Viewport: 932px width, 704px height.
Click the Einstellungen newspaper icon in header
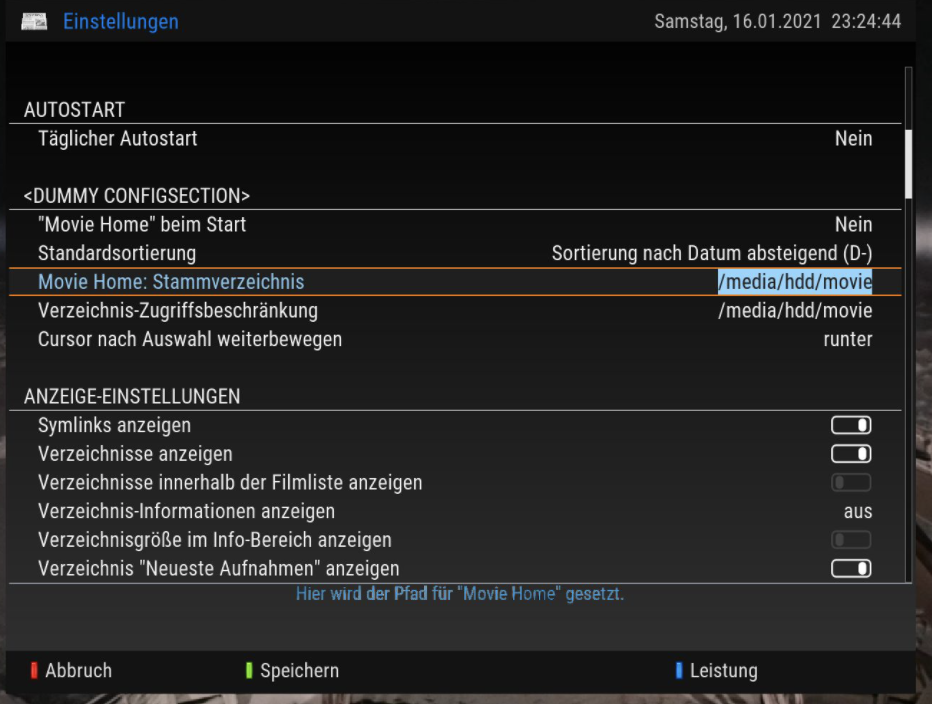[x=34, y=22]
